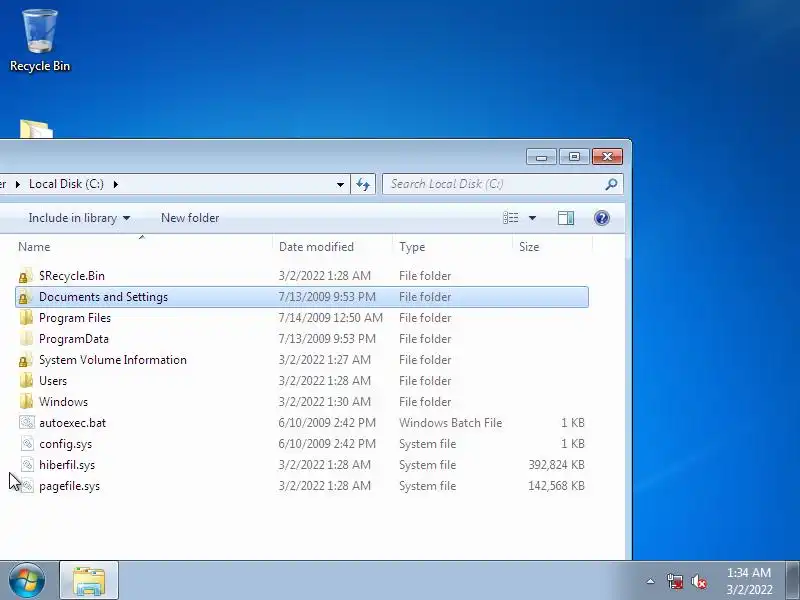Sort by the Size column header
Screen dimensions: 800x600
(x=529, y=247)
